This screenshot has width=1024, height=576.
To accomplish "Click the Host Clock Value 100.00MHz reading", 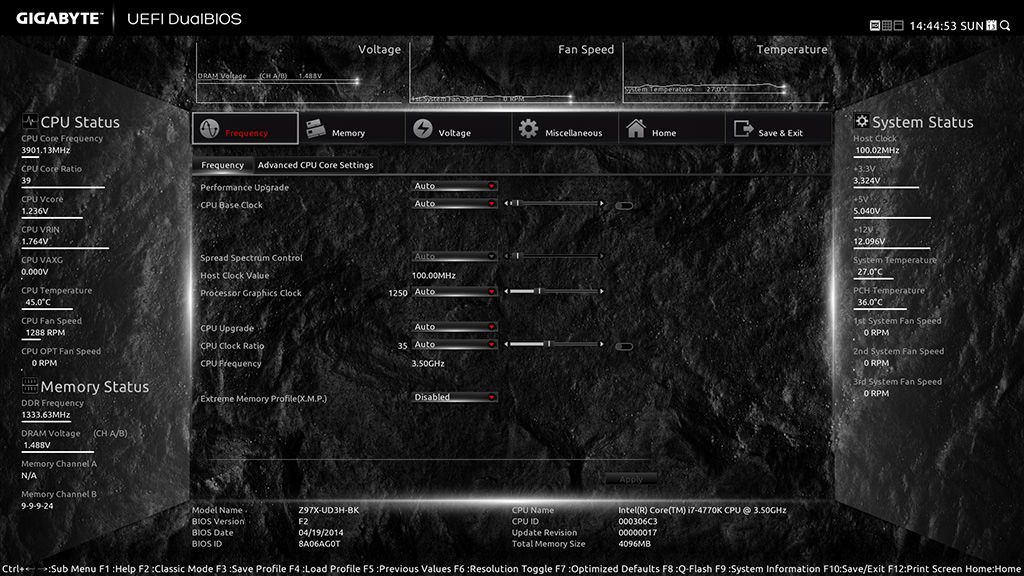I will coord(434,276).
